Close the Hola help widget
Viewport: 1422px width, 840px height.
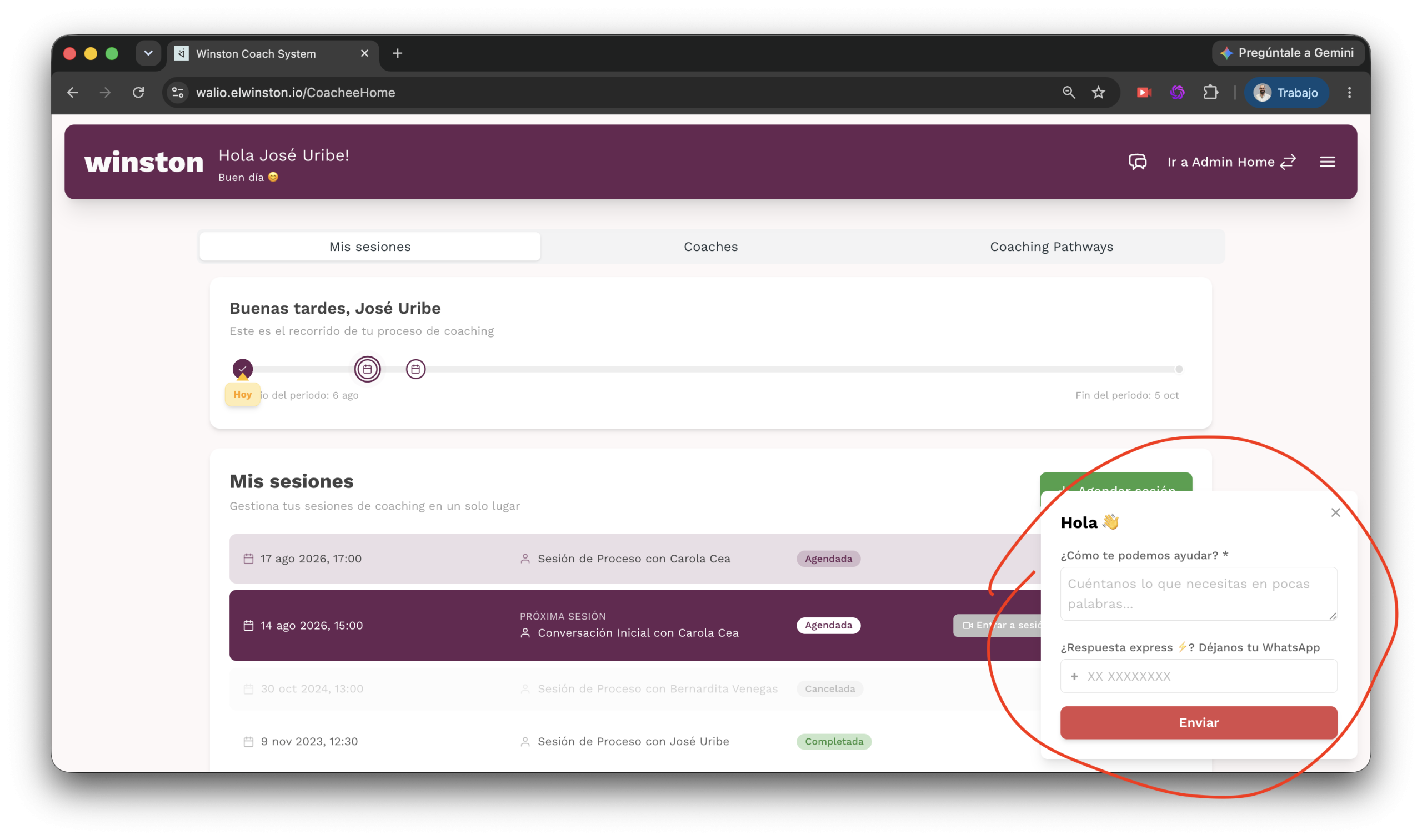(1336, 512)
